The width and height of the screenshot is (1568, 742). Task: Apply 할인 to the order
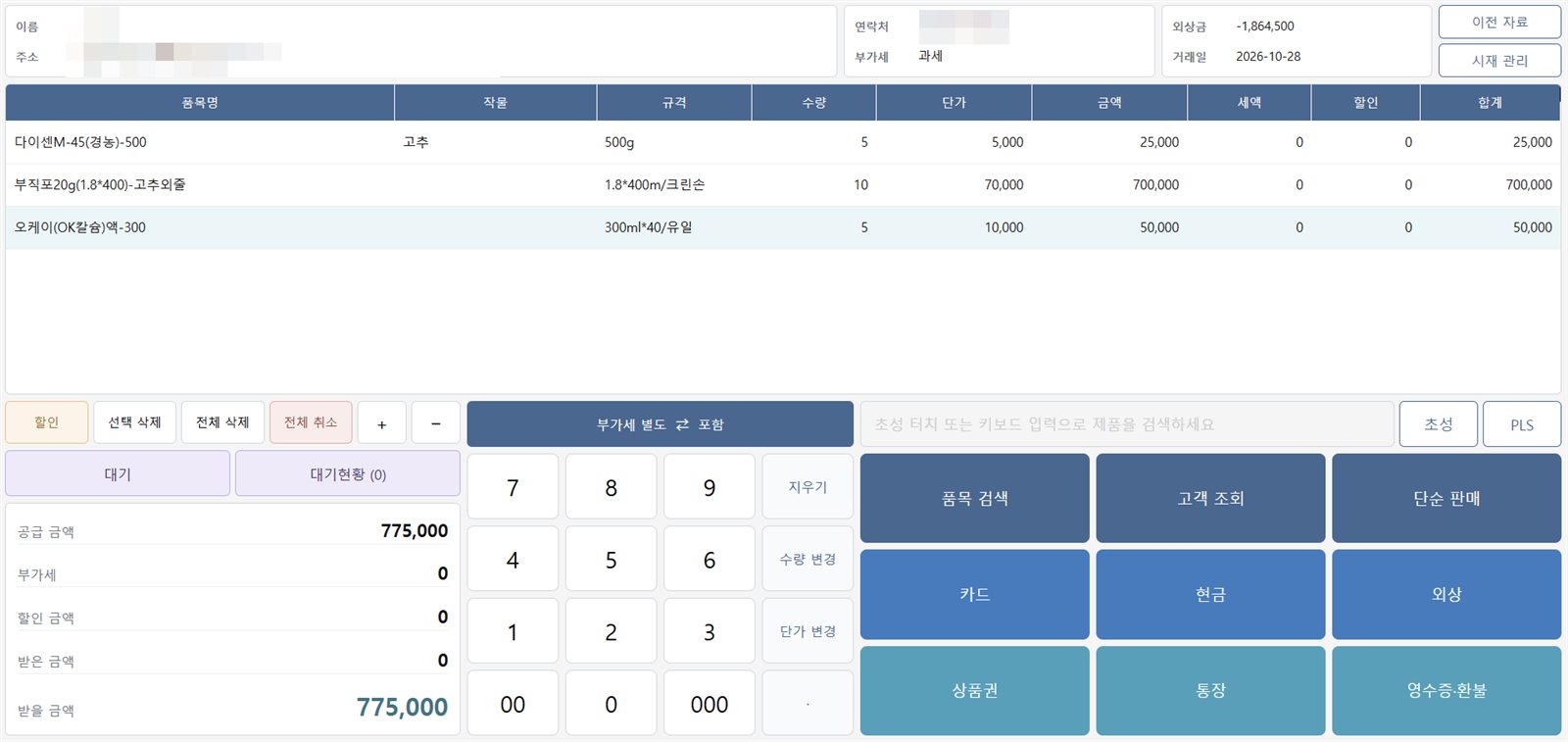pos(47,422)
